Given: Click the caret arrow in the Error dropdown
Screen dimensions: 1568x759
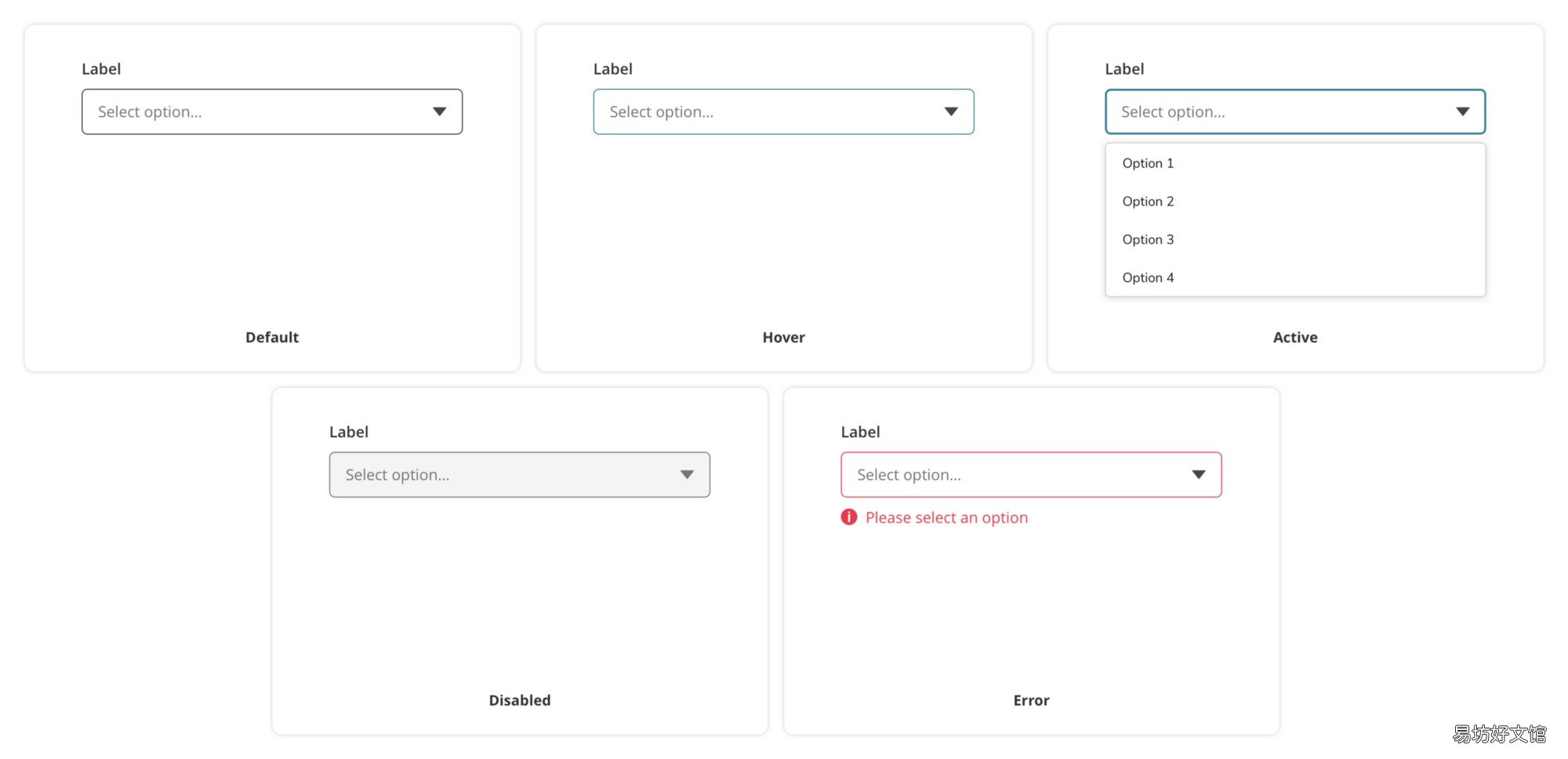Looking at the screenshot, I should pyautogui.click(x=1199, y=474).
